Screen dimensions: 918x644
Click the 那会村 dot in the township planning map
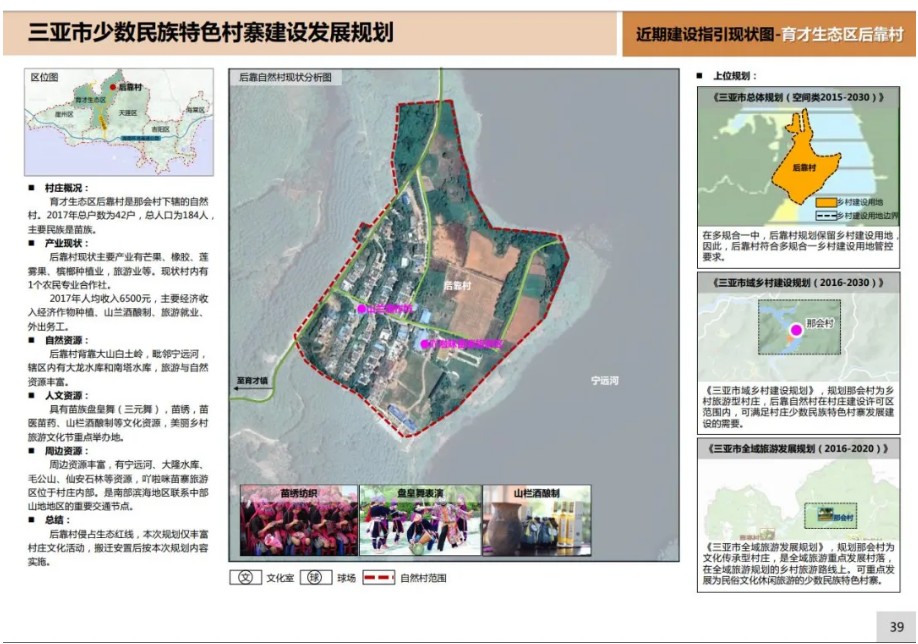[796, 329]
